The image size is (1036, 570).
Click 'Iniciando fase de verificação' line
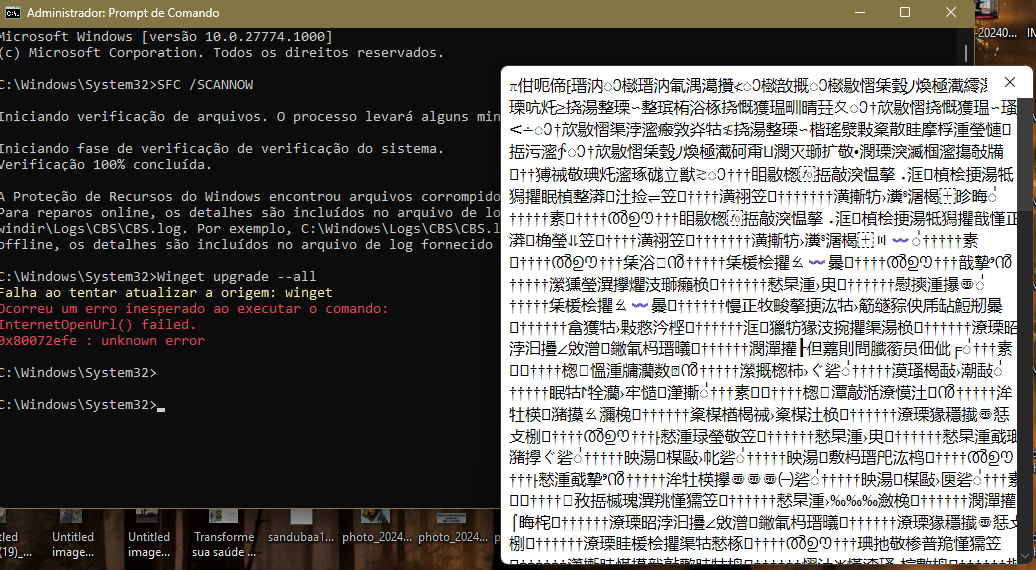222,149
